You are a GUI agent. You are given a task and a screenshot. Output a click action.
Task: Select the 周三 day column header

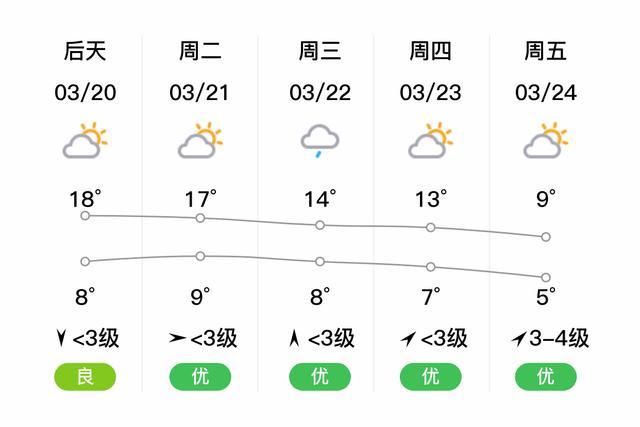click(320, 51)
